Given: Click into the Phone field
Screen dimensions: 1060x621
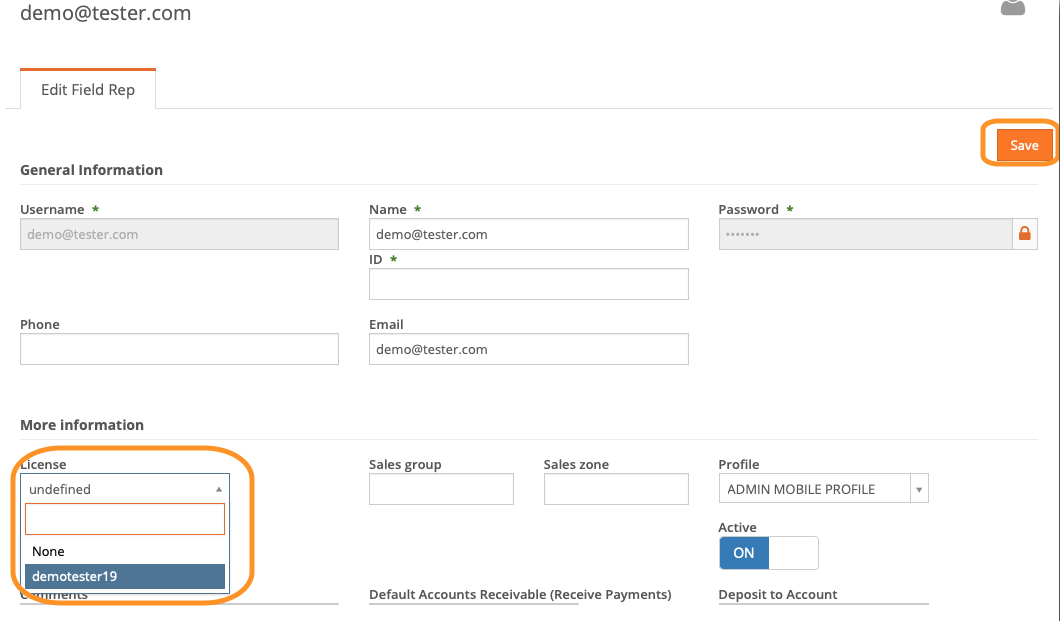Looking at the screenshot, I should coord(179,349).
